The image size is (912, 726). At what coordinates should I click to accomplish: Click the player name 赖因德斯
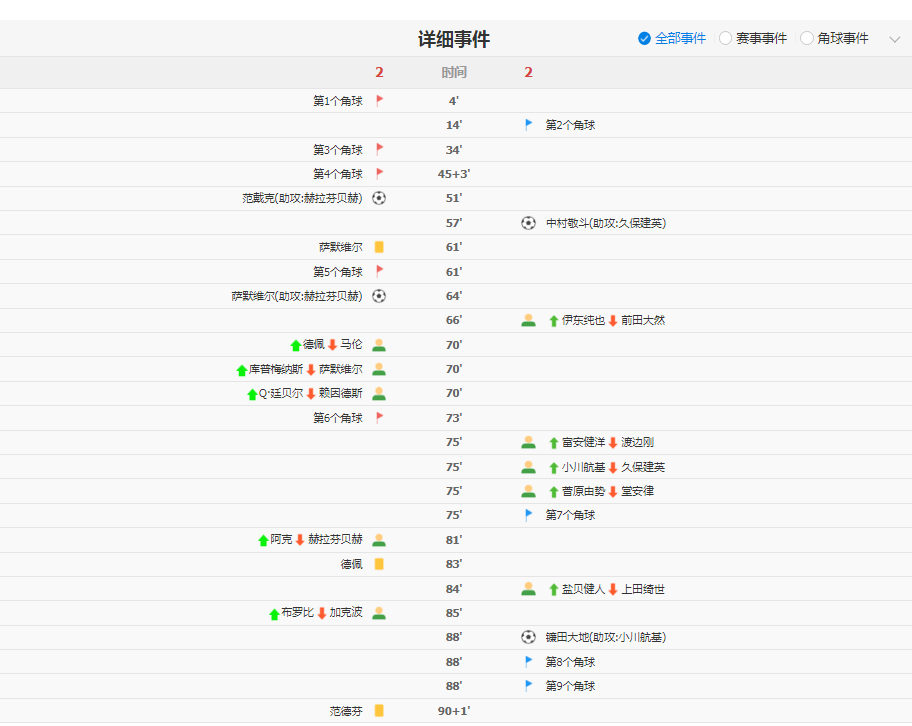pos(341,393)
